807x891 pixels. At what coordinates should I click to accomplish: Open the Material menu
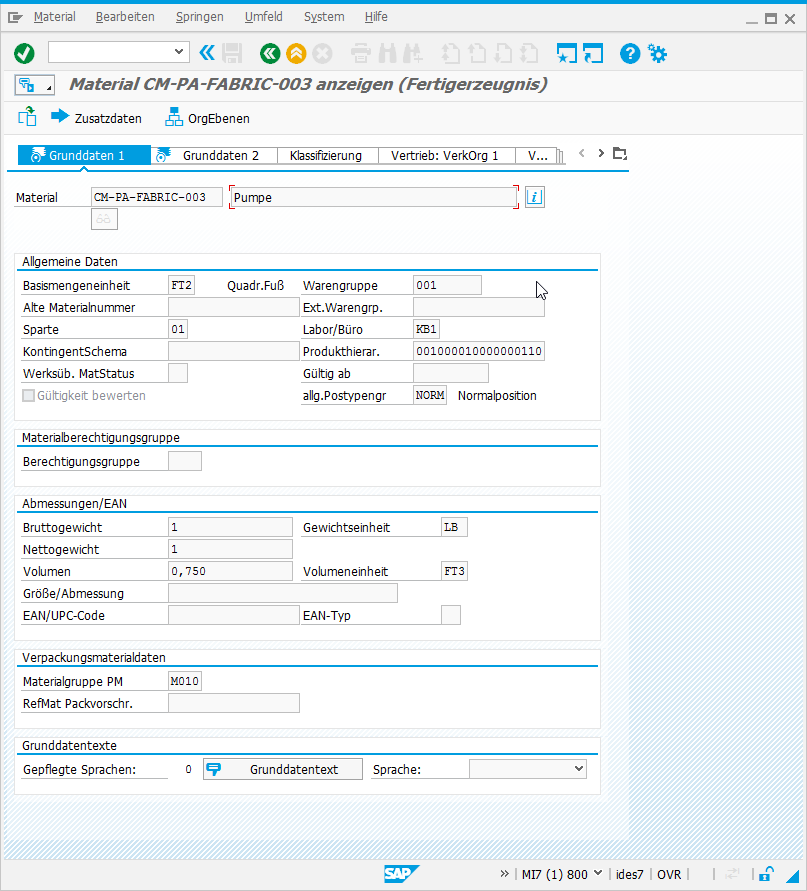click(55, 17)
